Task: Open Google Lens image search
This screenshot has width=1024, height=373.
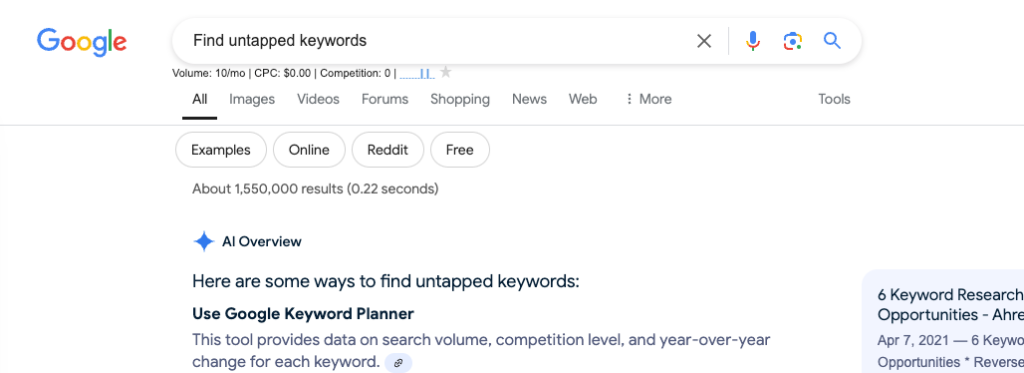Action: [792, 41]
